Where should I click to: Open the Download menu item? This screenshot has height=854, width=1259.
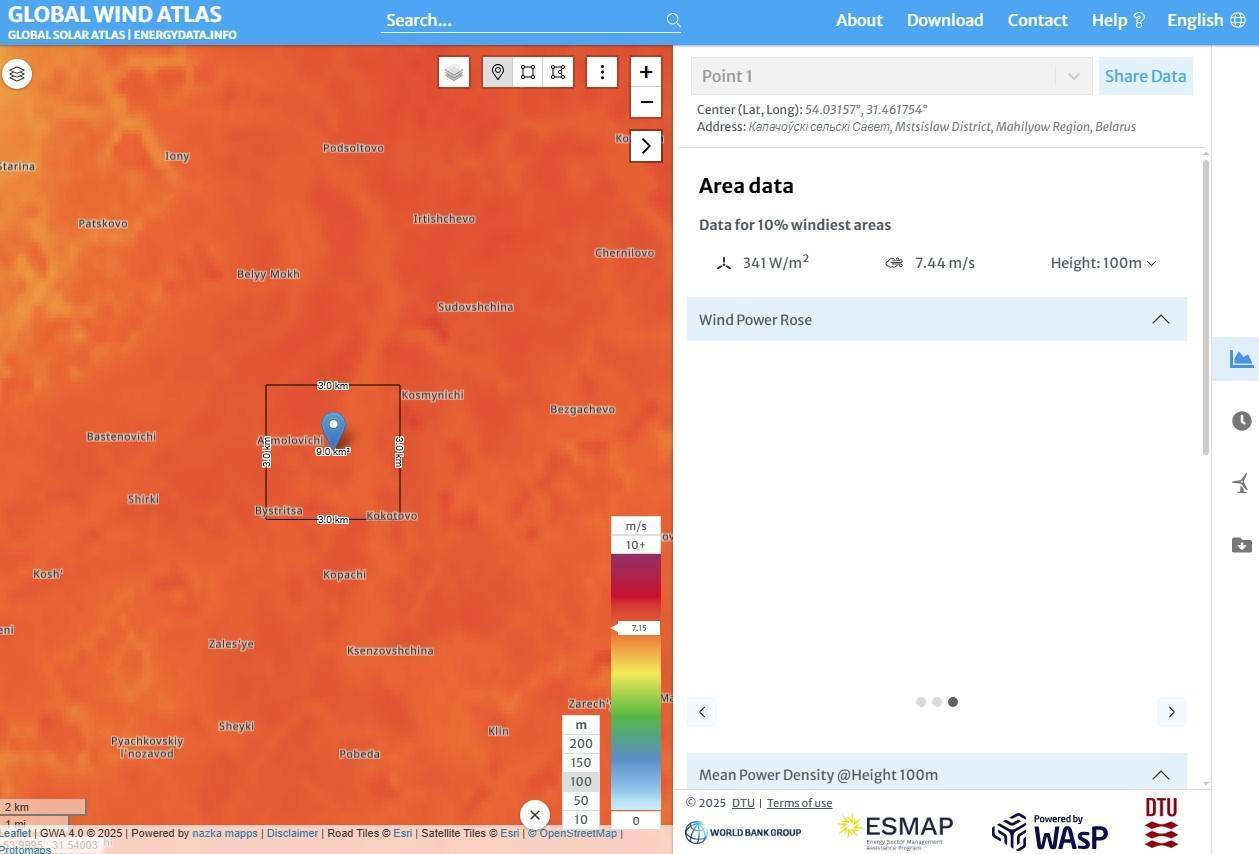[x=945, y=20]
